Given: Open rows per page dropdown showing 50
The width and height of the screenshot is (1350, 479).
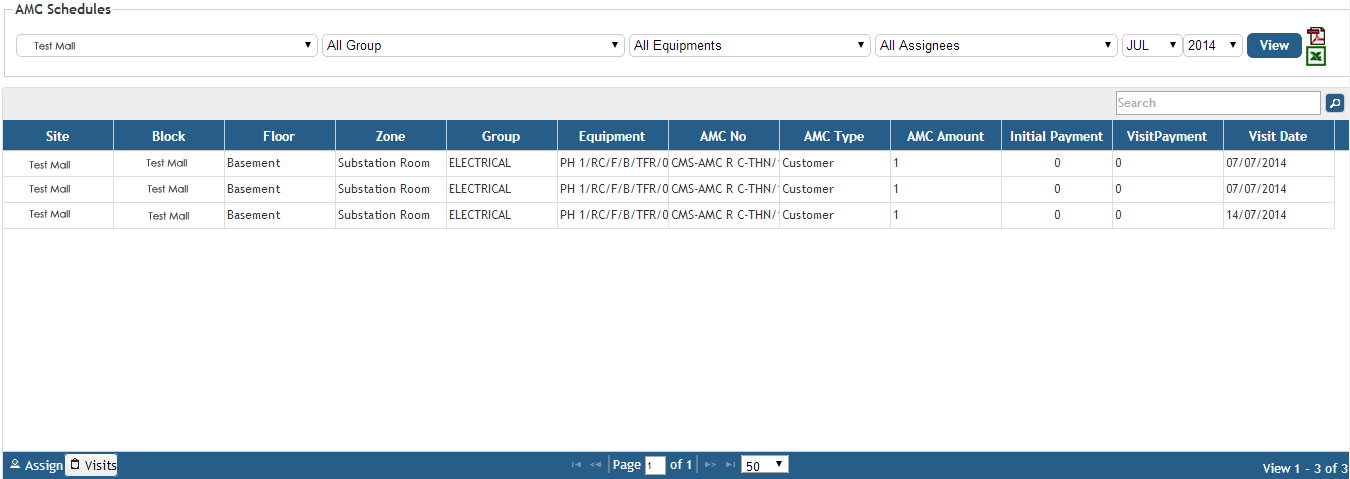Looking at the screenshot, I should (x=765, y=465).
